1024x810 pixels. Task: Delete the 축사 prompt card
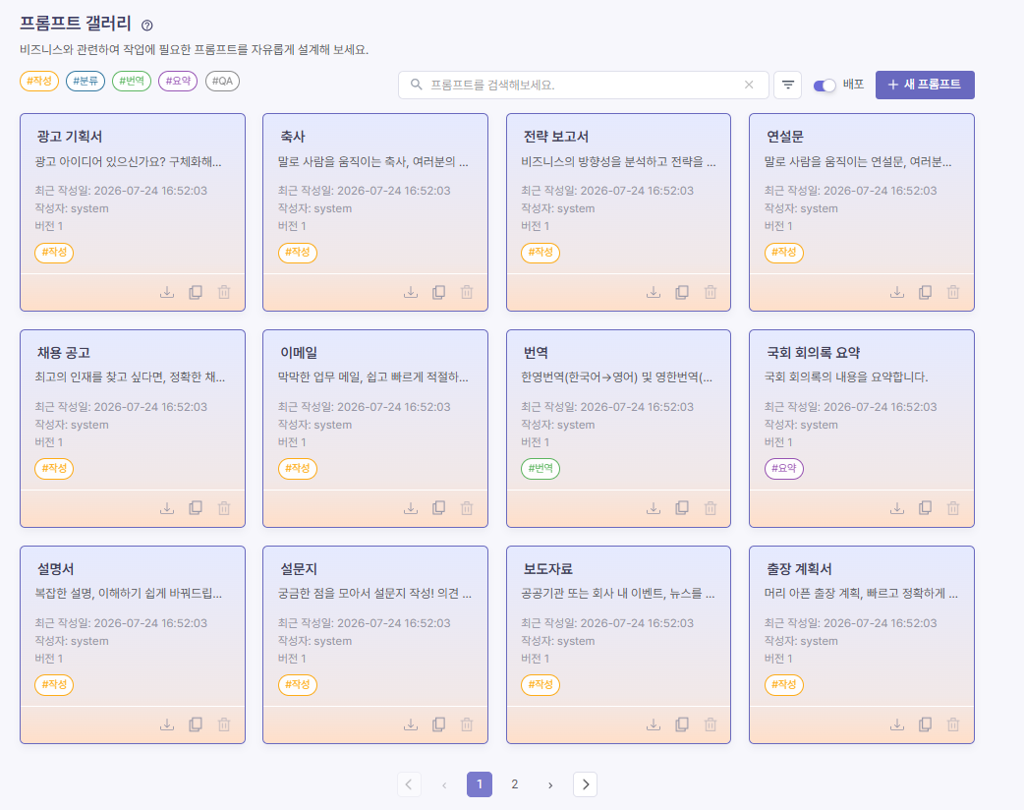click(467, 292)
